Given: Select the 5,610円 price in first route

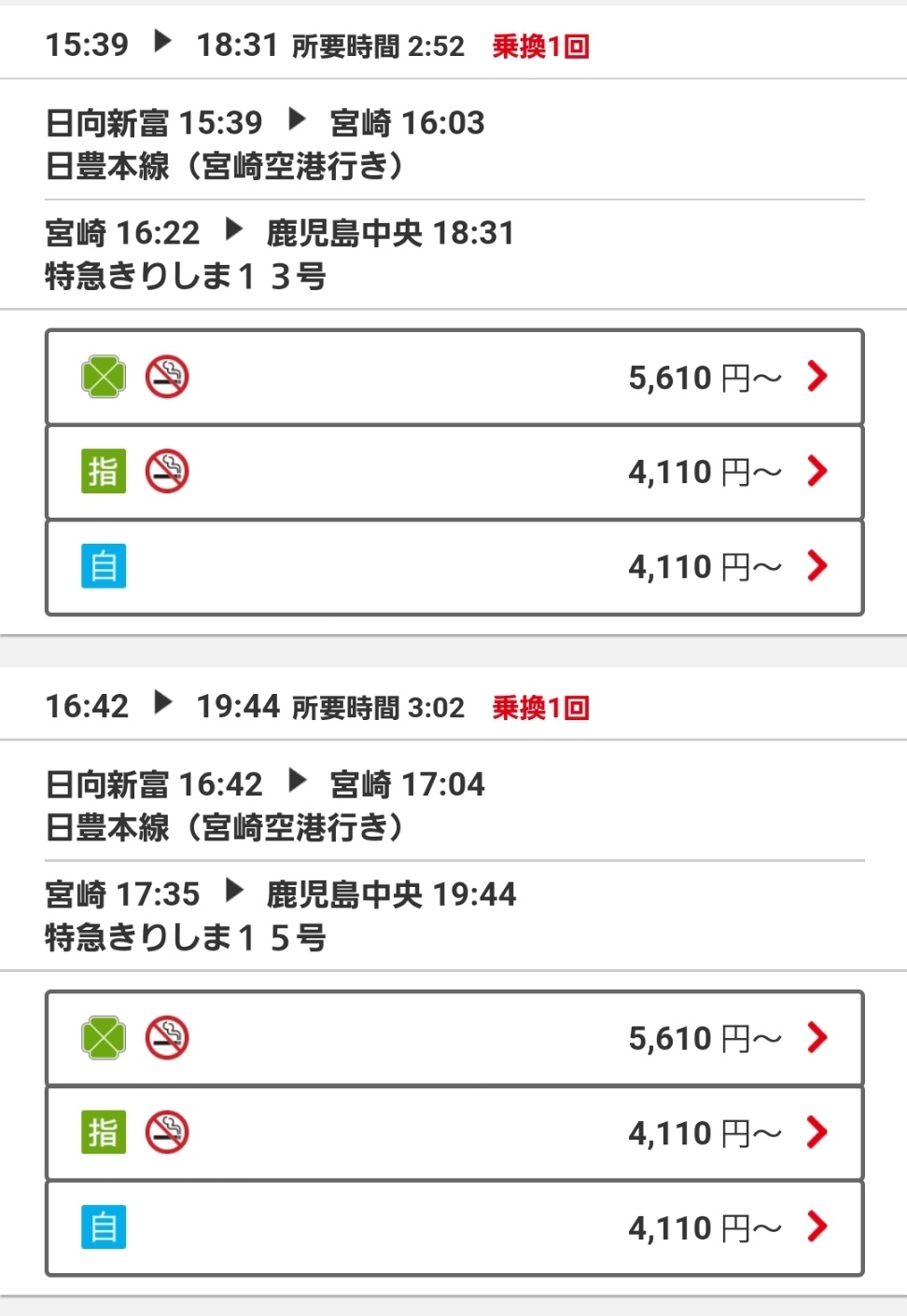Looking at the screenshot, I should [x=705, y=378].
